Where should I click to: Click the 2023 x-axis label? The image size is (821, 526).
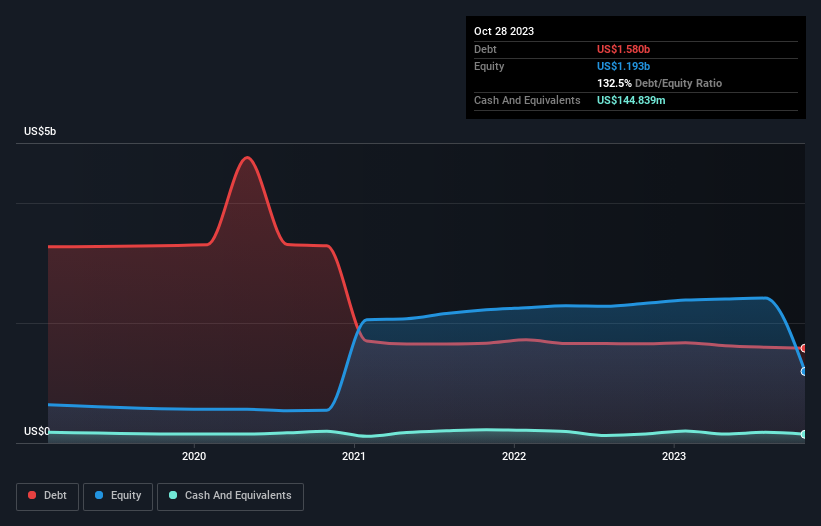click(x=674, y=456)
